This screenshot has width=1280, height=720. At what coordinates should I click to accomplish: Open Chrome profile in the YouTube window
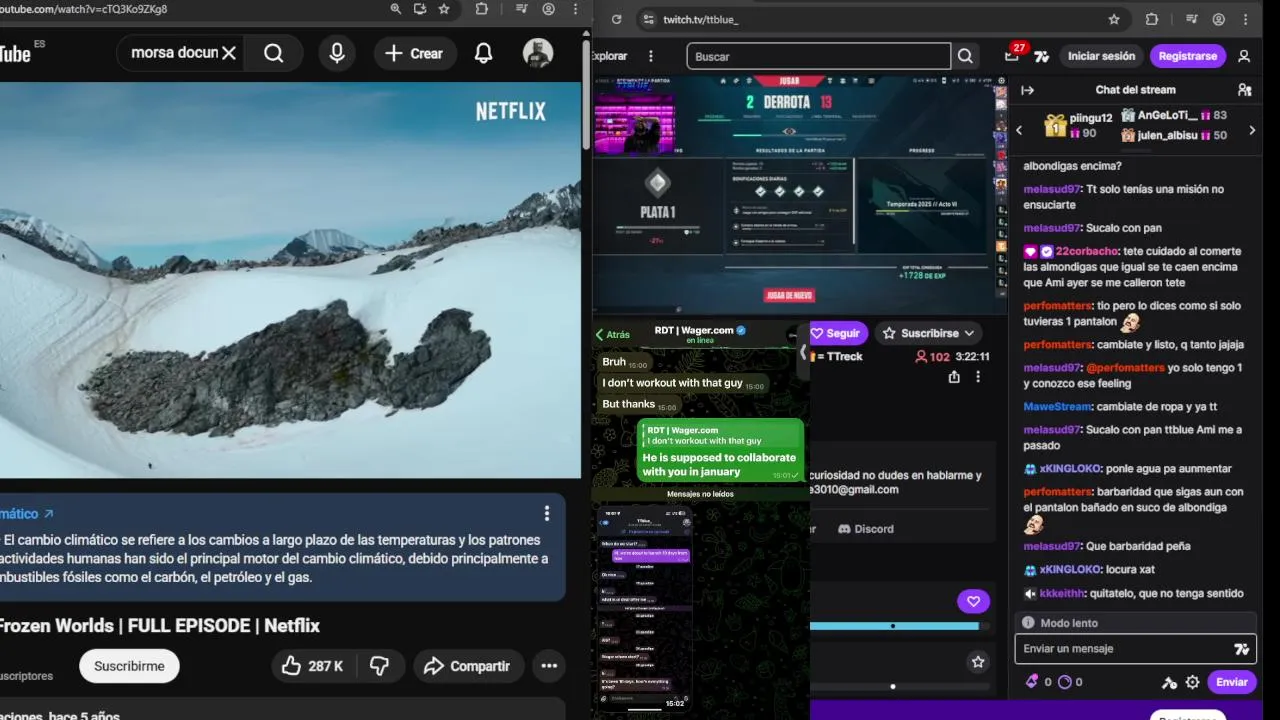(x=548, y=9)
